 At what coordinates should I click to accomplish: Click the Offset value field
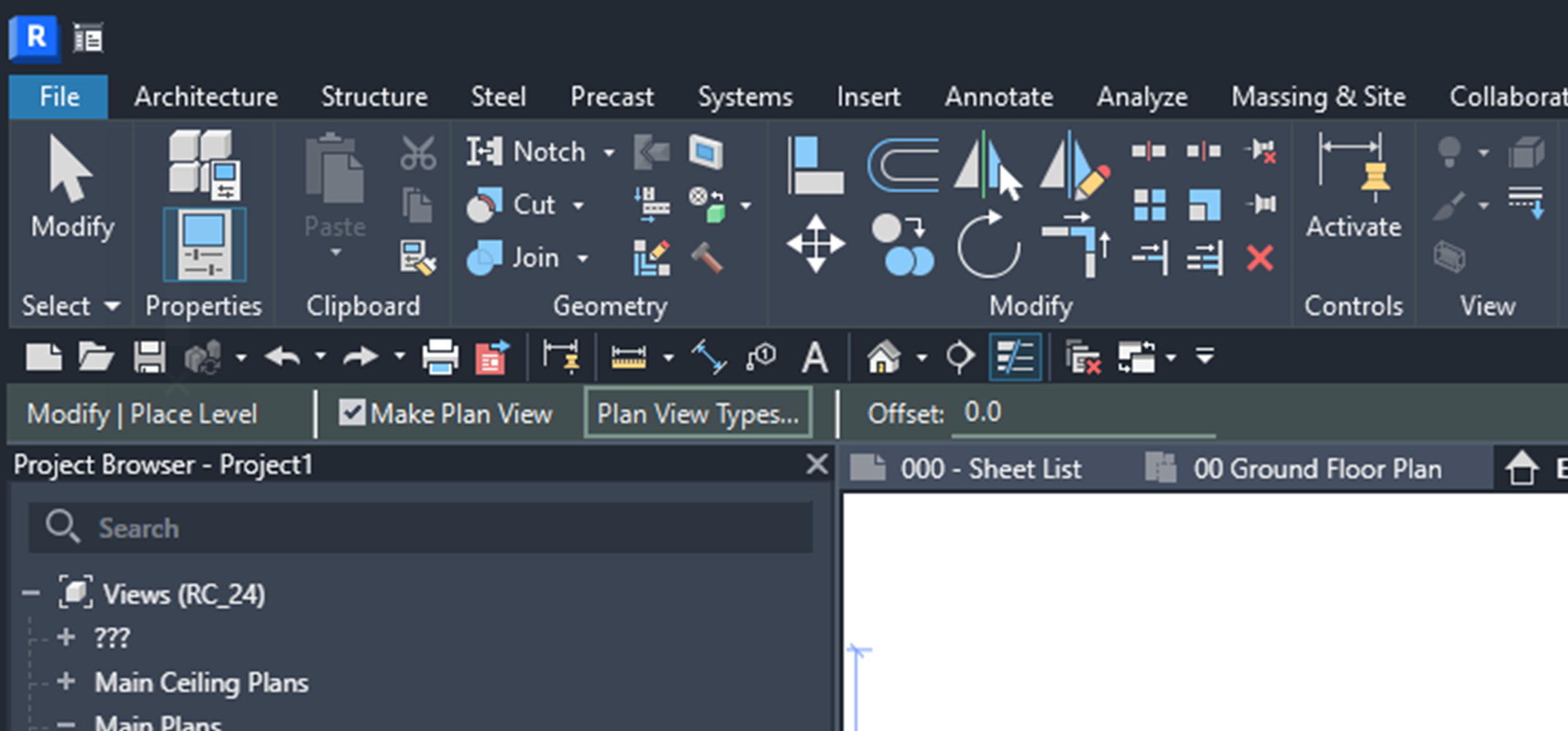(x=1084, y=413)
